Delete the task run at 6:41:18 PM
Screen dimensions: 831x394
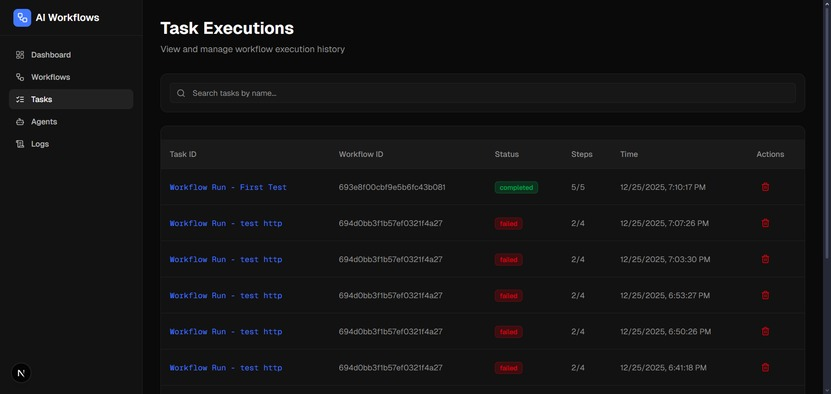click(765, 367)
